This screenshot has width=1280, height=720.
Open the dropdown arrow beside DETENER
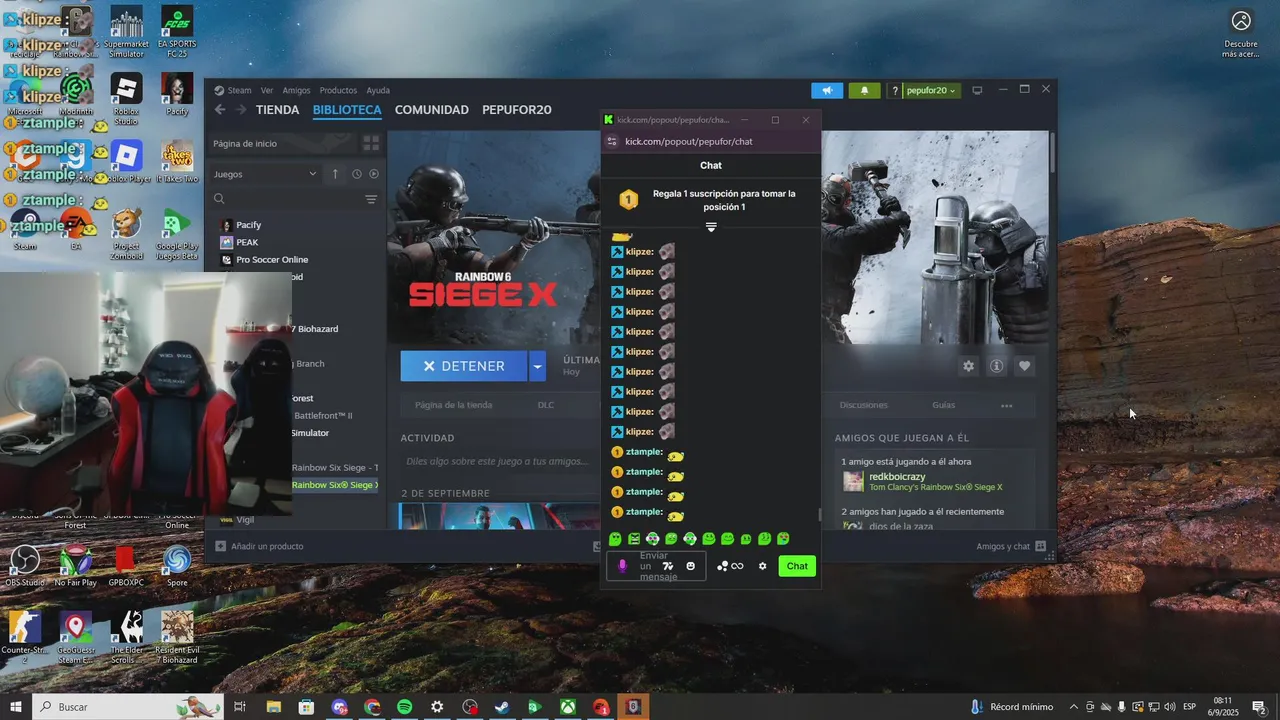pos(537,366)
